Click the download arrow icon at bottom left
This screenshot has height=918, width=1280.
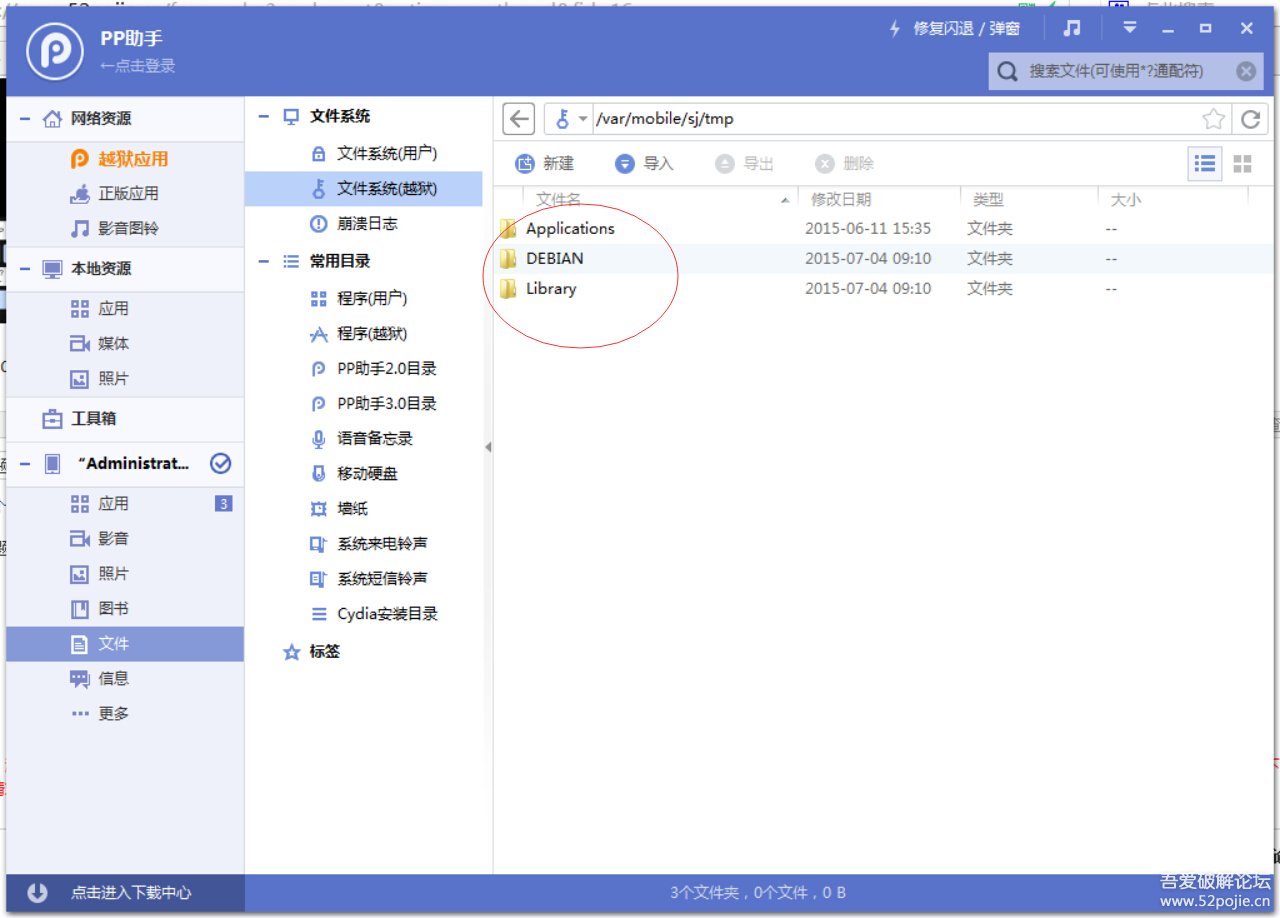click(38, 893)
